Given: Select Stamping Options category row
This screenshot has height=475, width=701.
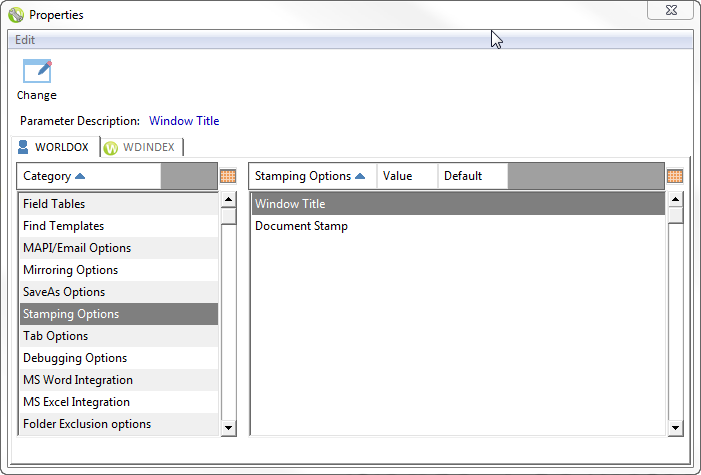Looking at the screenshot, I should pyautogui.click(x=119, y=314).
